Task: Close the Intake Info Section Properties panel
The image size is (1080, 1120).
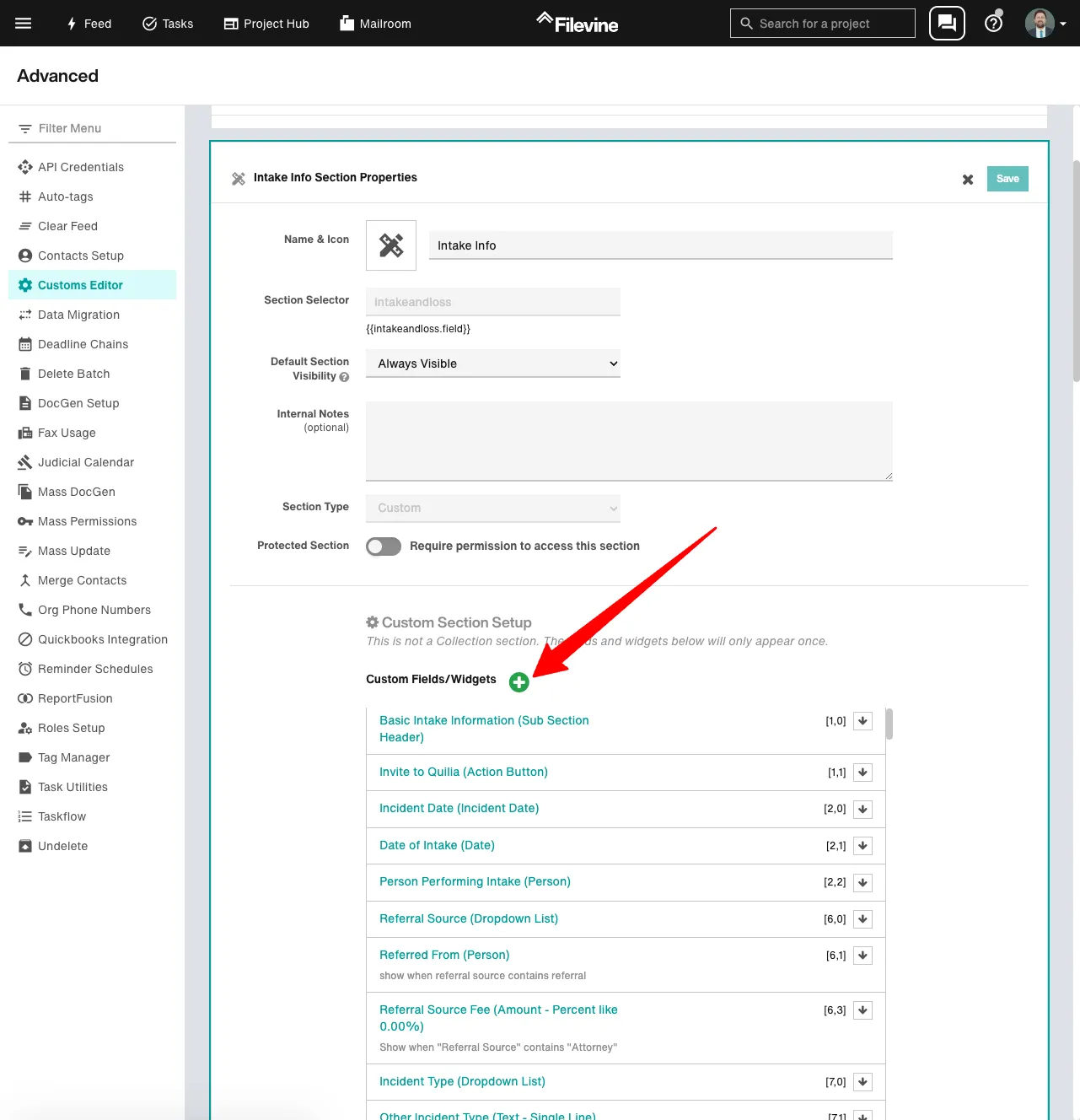Action: tap(968, 179)
